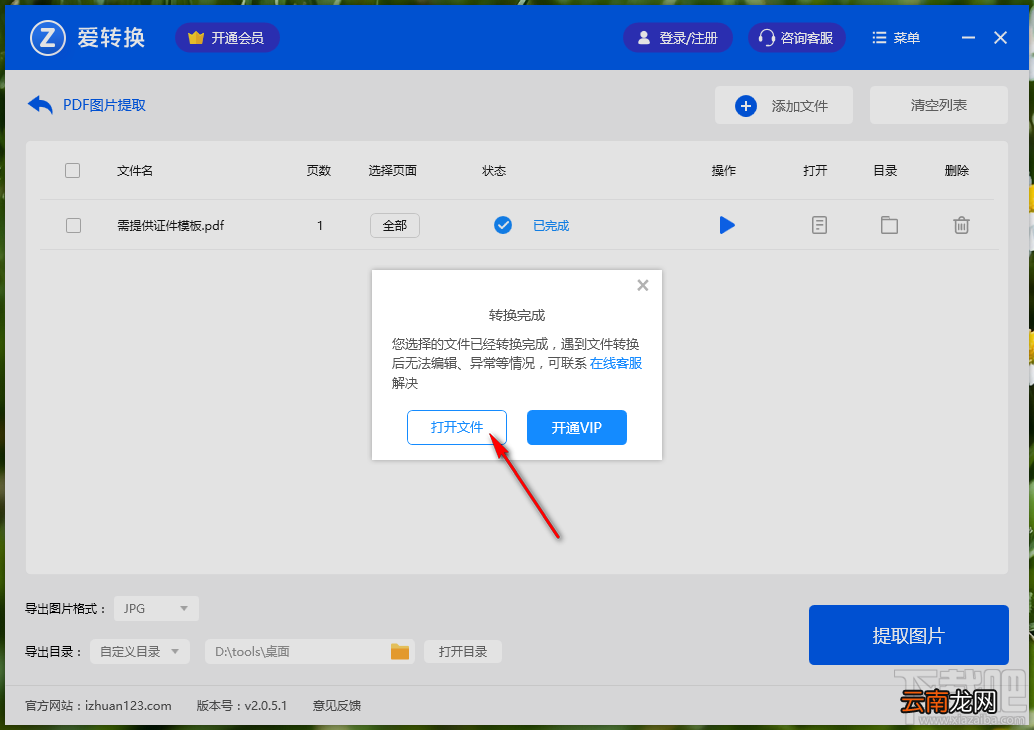Toggle the select-all checkbox in header row

[73, 171]
